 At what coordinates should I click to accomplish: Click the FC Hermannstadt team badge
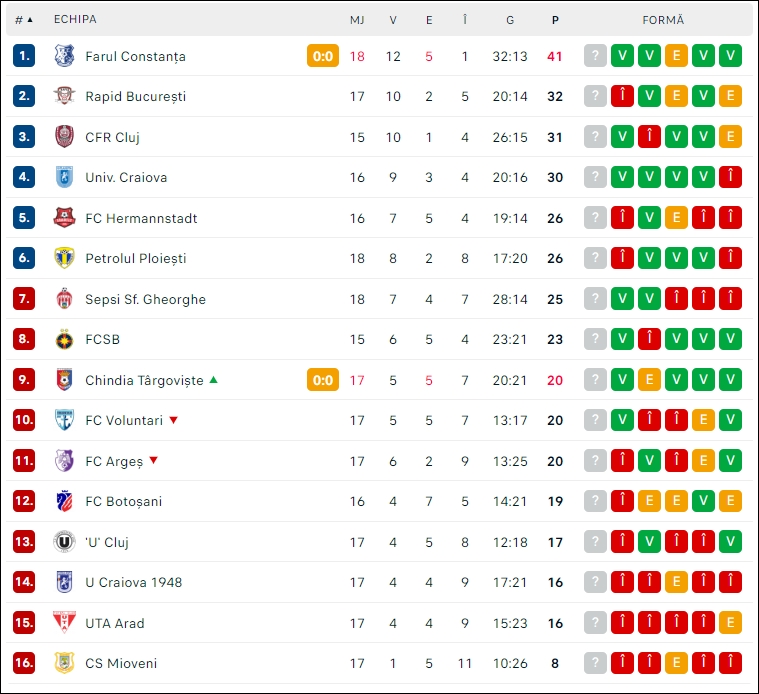pos(64,218)
